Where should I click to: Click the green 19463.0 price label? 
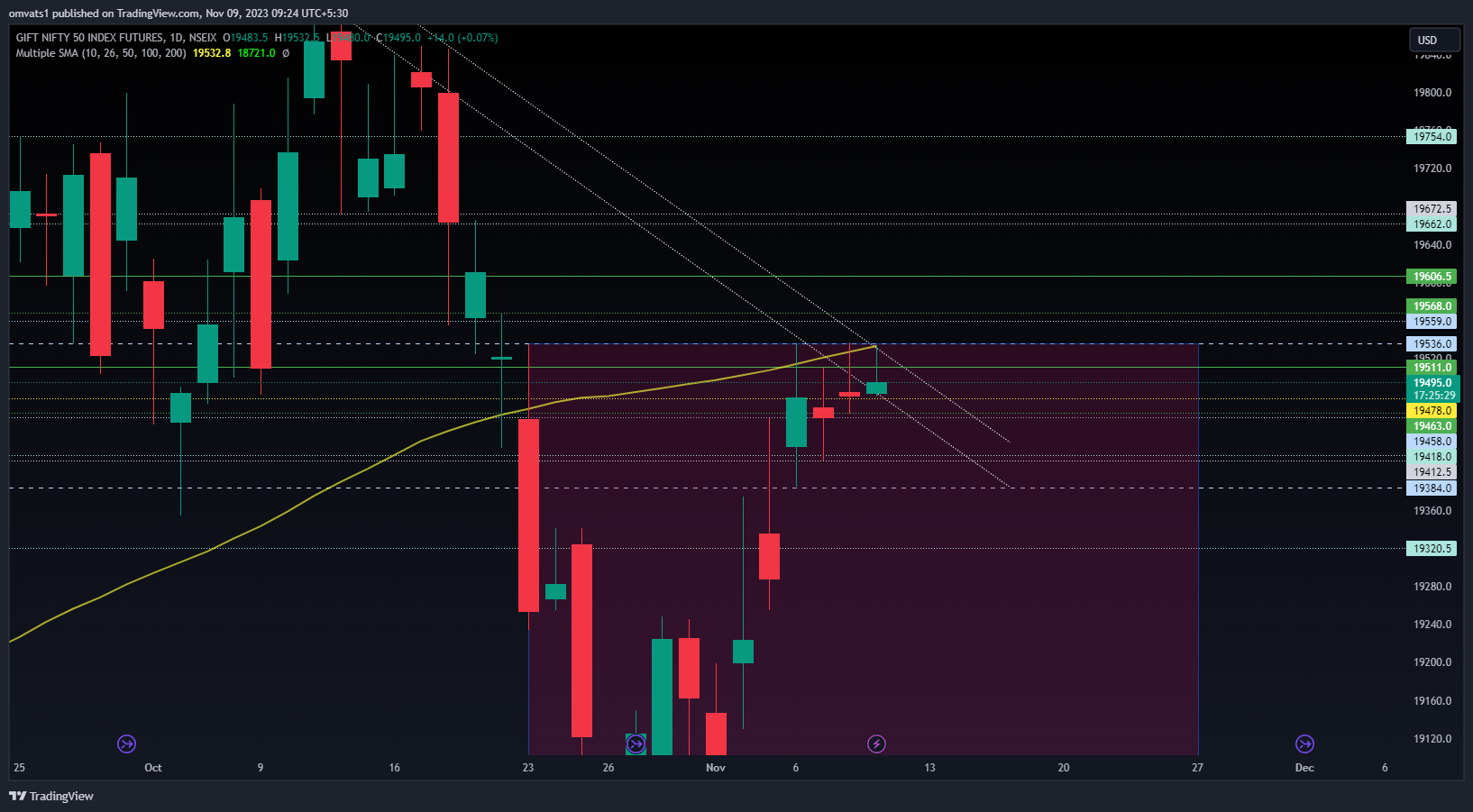pyautogui.click(x=1432, y=426)
